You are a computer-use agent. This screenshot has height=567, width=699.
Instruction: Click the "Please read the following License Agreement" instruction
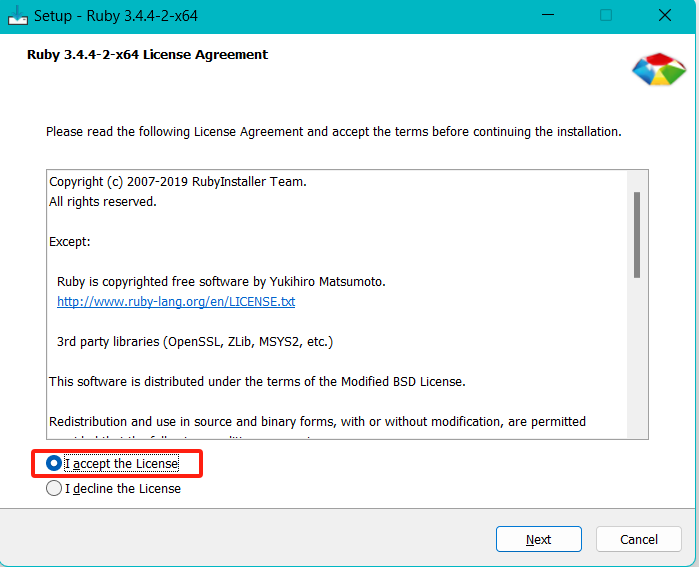333,132
